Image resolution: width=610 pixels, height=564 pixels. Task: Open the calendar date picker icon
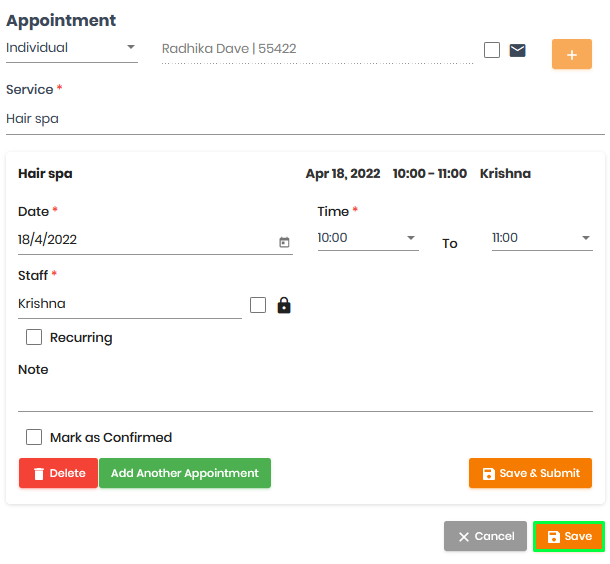[x=284, y=242]
